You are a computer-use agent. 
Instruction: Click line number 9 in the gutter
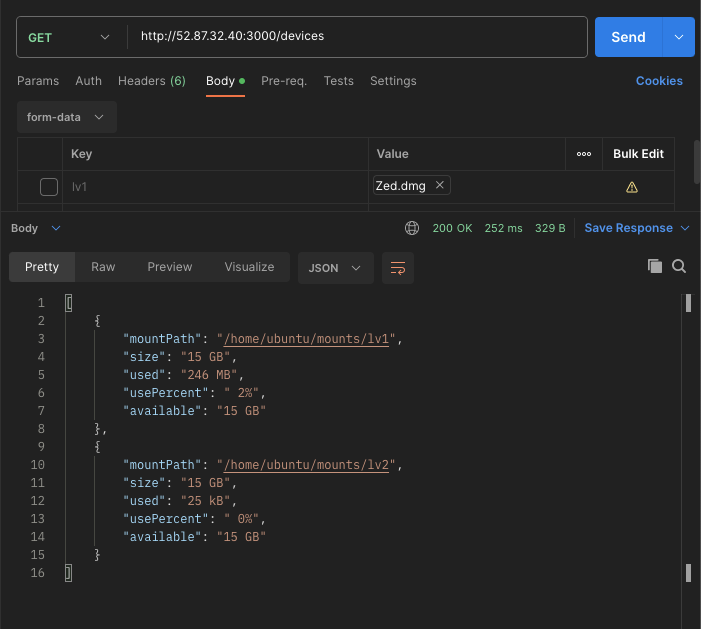point(41,447)
